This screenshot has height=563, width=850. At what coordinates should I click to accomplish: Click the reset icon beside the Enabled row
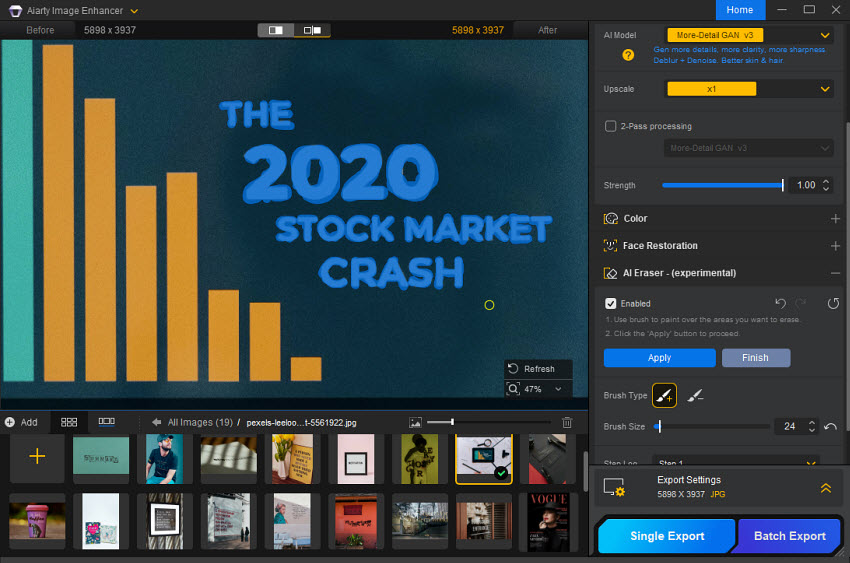pos(833,303)
